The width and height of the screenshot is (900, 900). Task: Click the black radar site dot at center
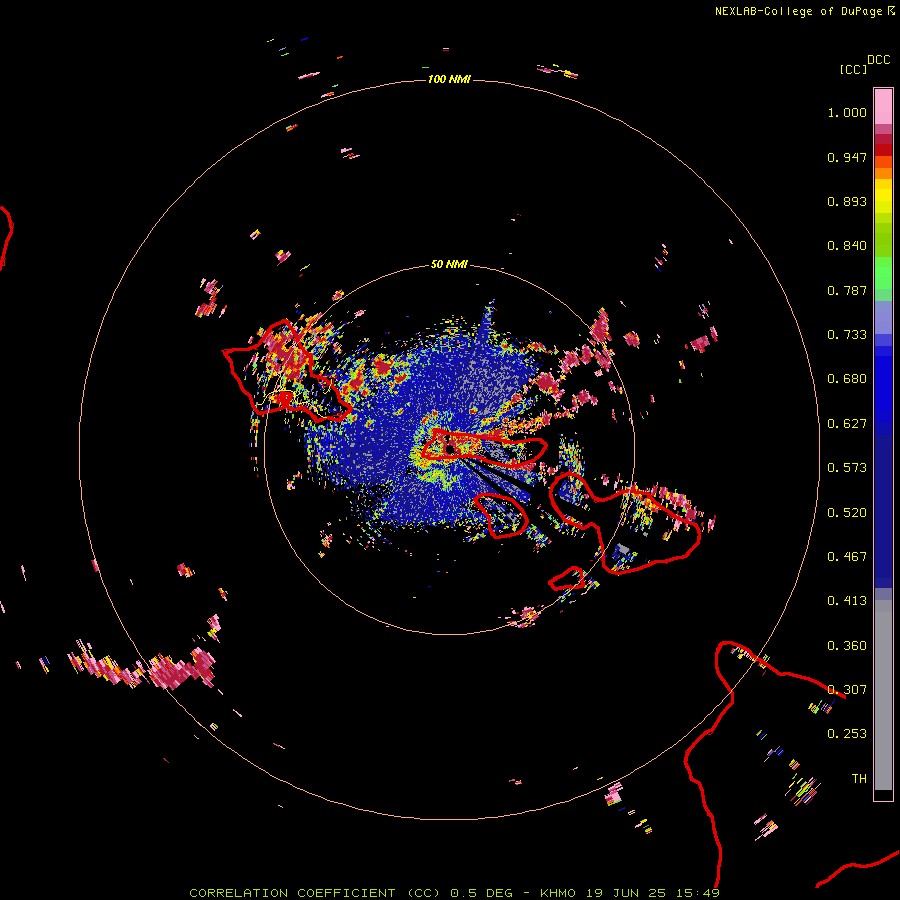[x=450, y=448]
